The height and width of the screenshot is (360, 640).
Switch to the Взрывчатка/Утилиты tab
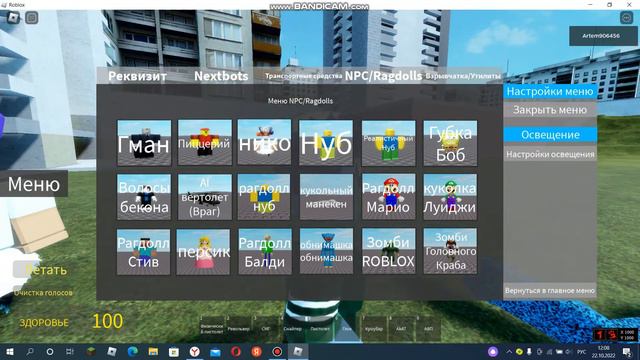(463, 76)
